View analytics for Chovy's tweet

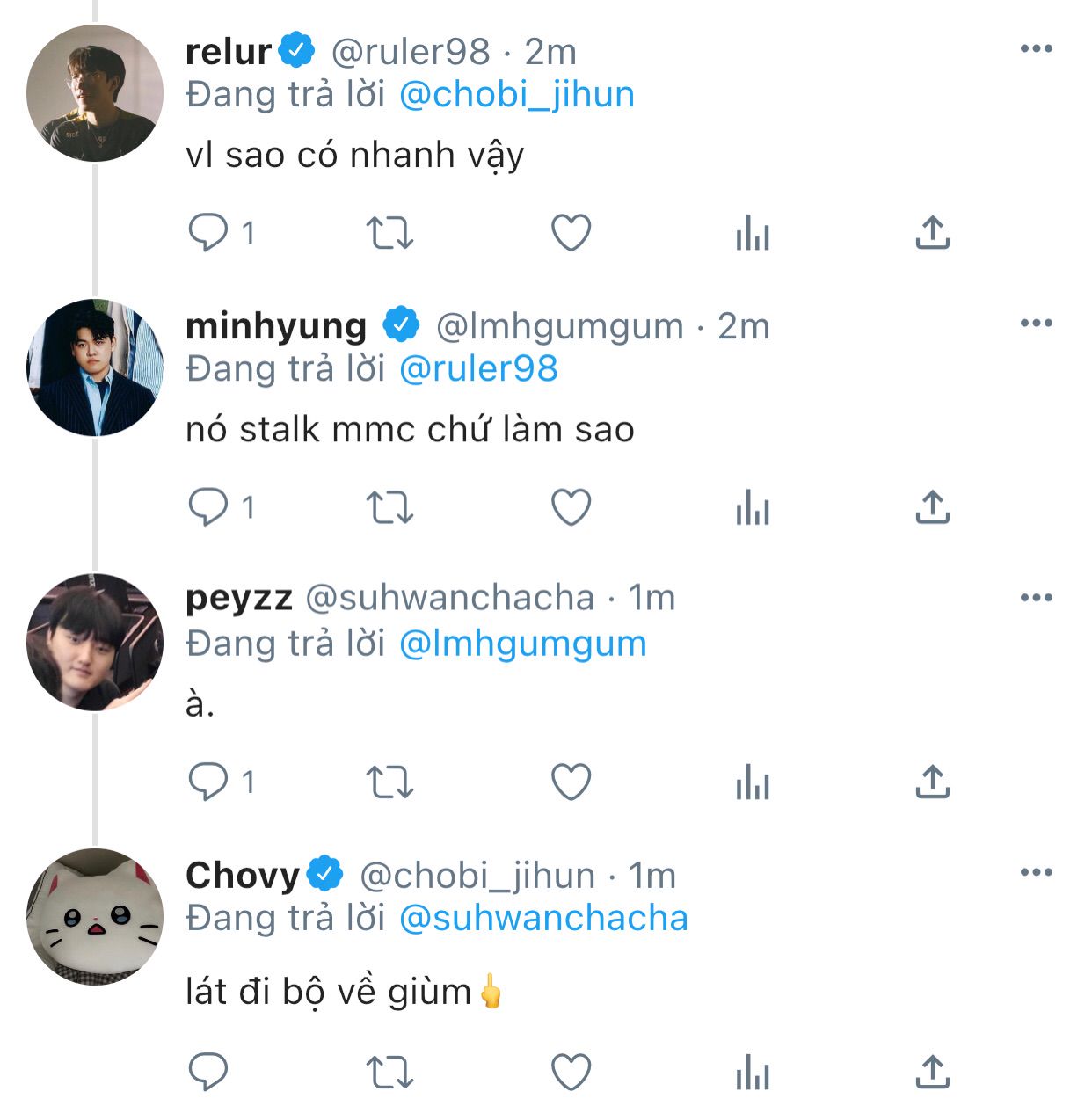pyautogui.click(x=753, y=1073)
